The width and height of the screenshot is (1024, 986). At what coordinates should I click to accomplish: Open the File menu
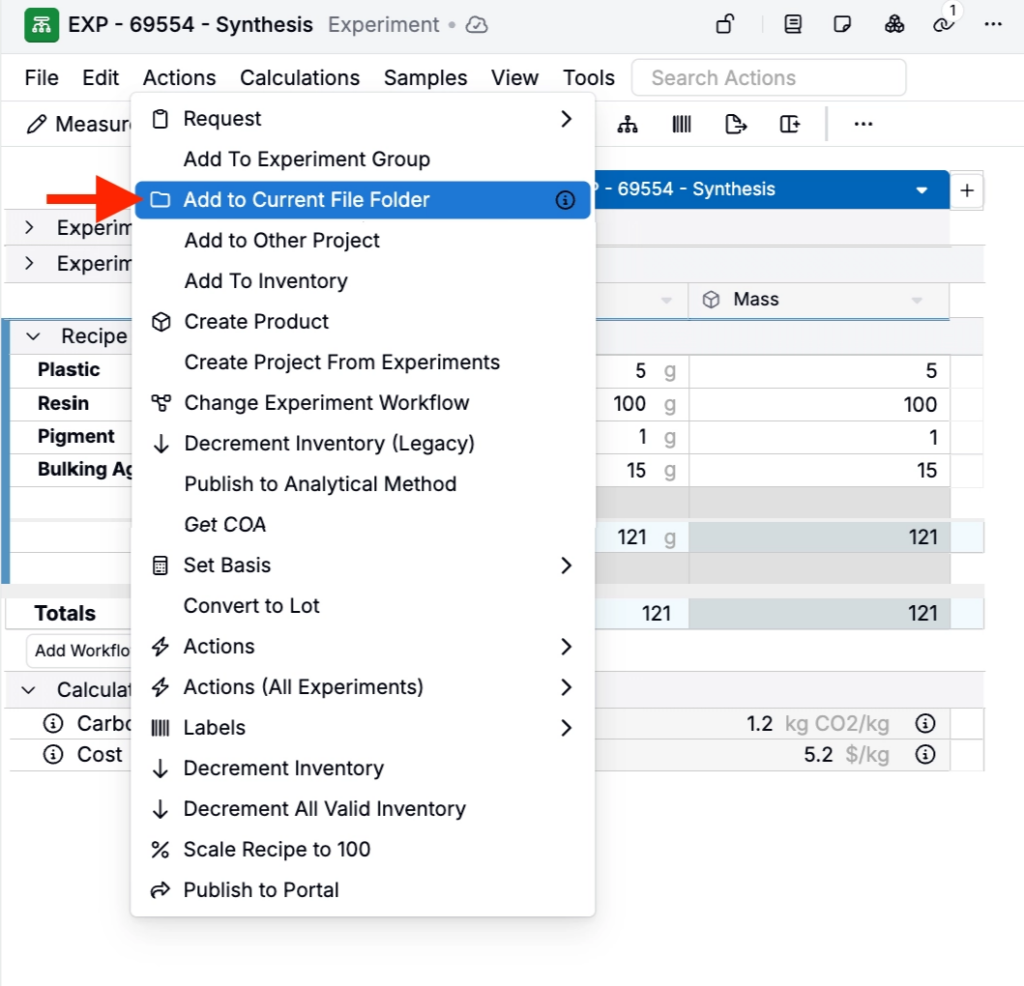tap(42, 78)
